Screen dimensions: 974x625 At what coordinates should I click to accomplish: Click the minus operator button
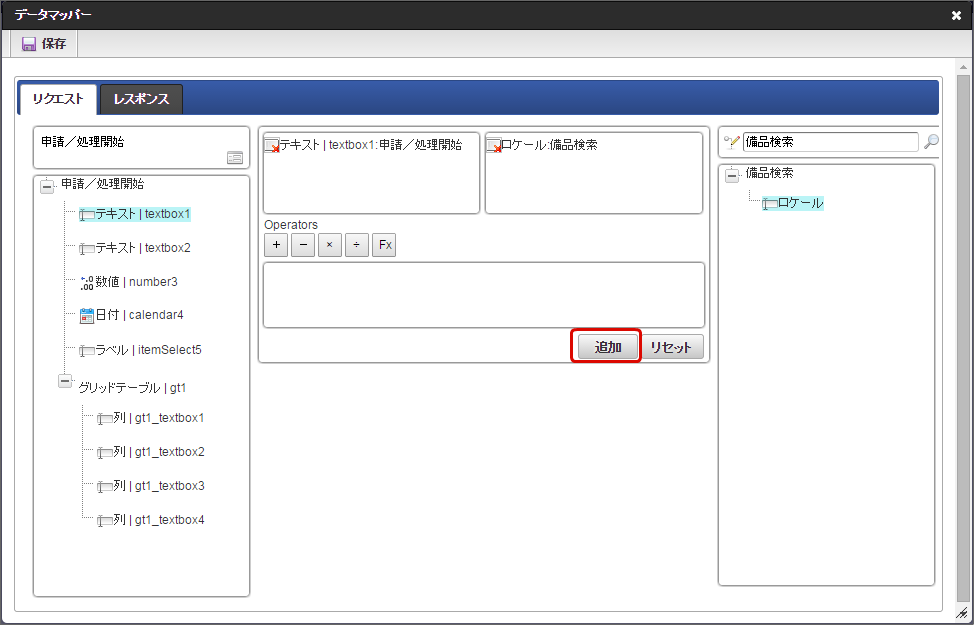[x=303, y=245]
